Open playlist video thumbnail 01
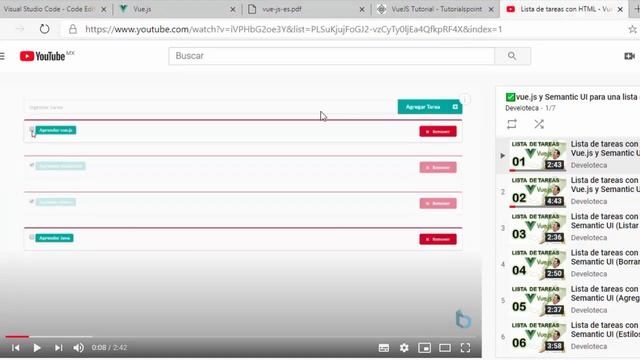Viewport: 640px width, 360px height. tap(538, 155)
